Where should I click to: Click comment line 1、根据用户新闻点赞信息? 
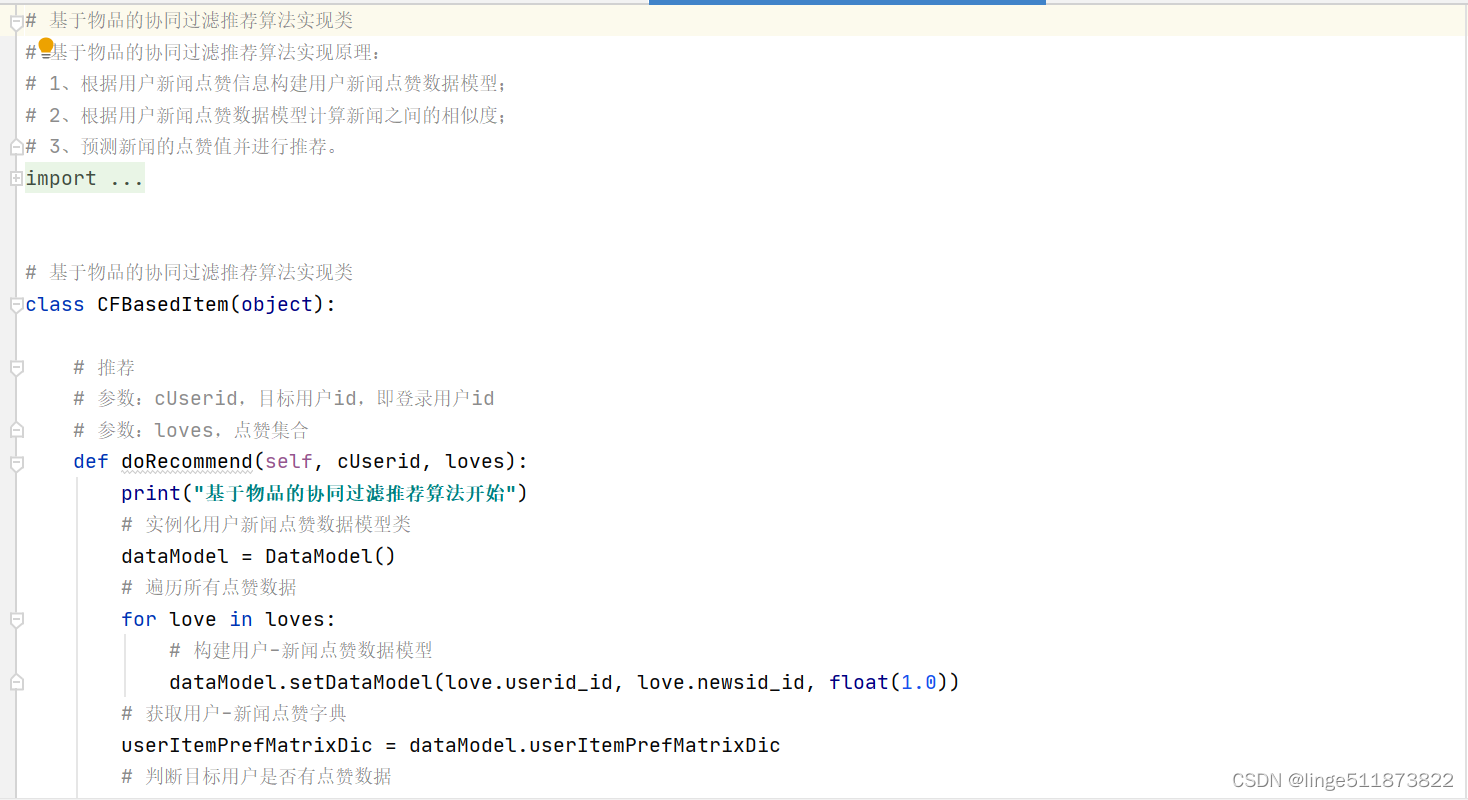(267, 83)
